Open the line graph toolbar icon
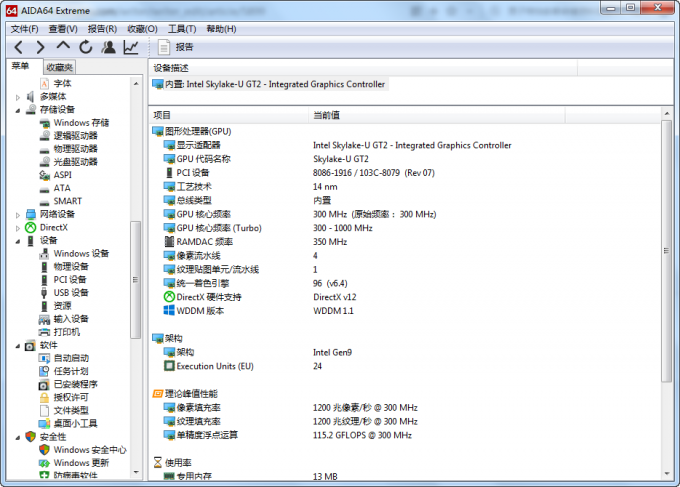The height and width of the screenshot is (487, 680). (x=131, y=47)
